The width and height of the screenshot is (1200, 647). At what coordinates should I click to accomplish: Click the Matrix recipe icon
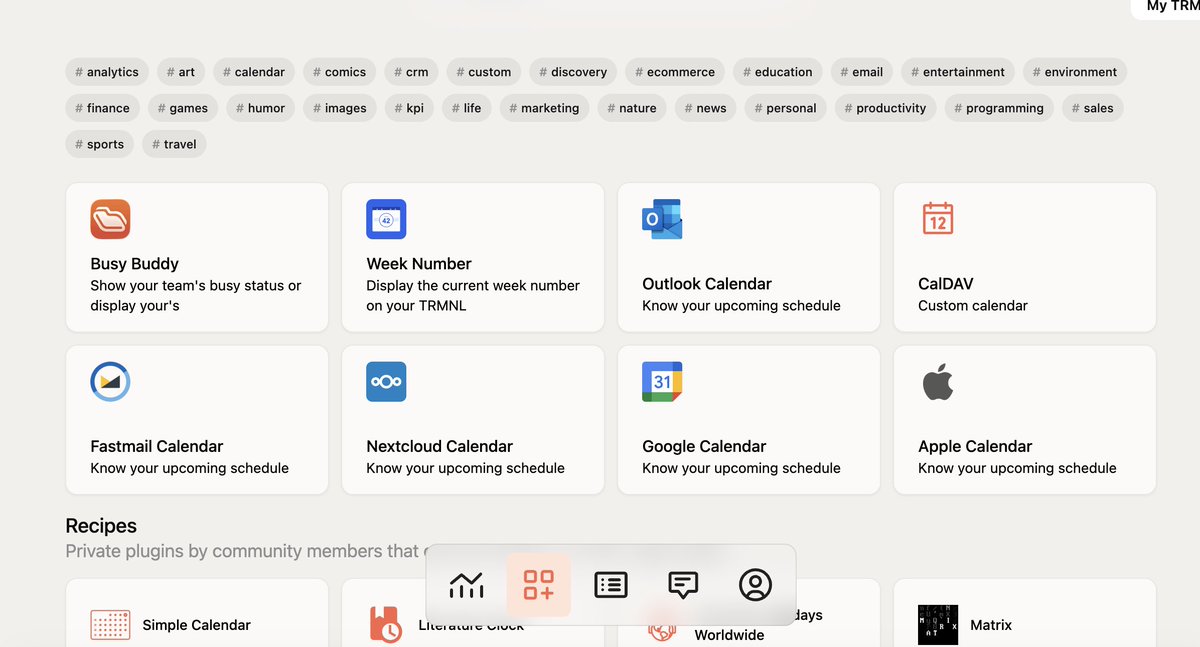point(938,625)
